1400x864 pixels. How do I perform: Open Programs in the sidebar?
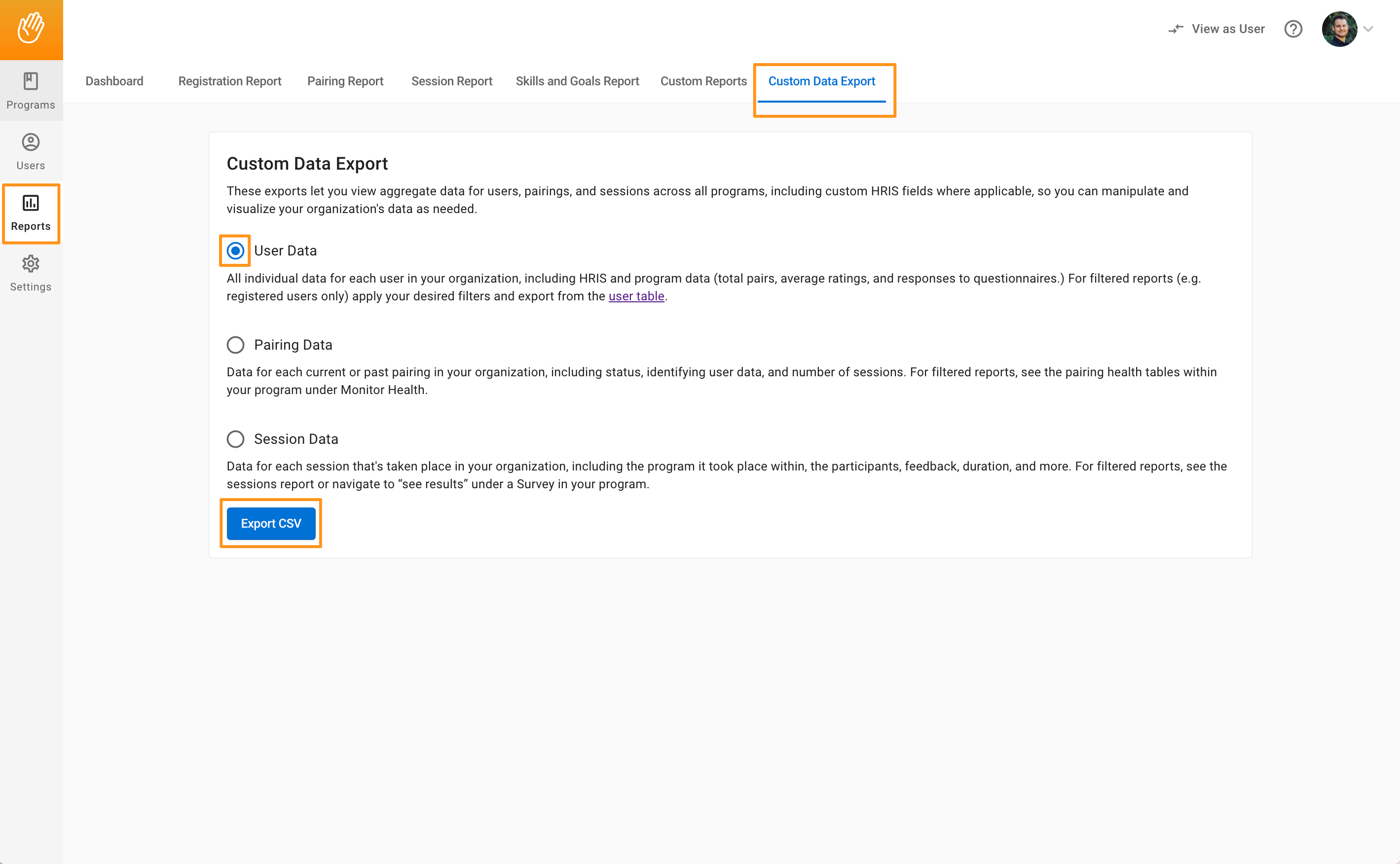tap(31, 91)
